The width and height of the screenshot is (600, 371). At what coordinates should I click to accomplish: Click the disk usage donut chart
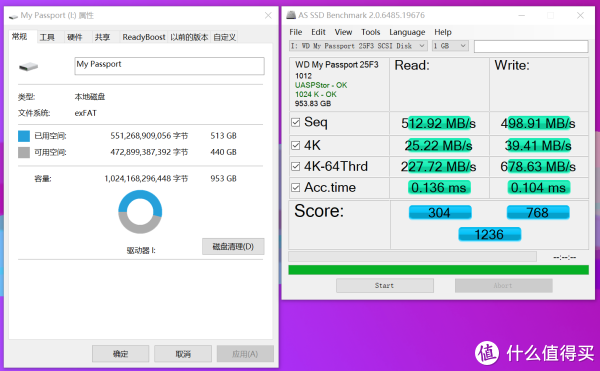coord(140,212)
